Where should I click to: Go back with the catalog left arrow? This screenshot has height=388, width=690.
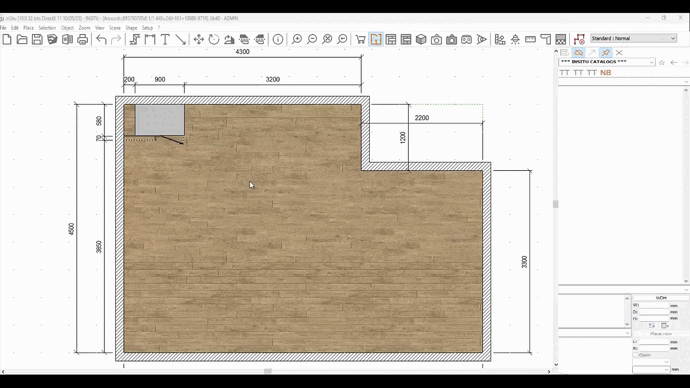pos(674,62)
